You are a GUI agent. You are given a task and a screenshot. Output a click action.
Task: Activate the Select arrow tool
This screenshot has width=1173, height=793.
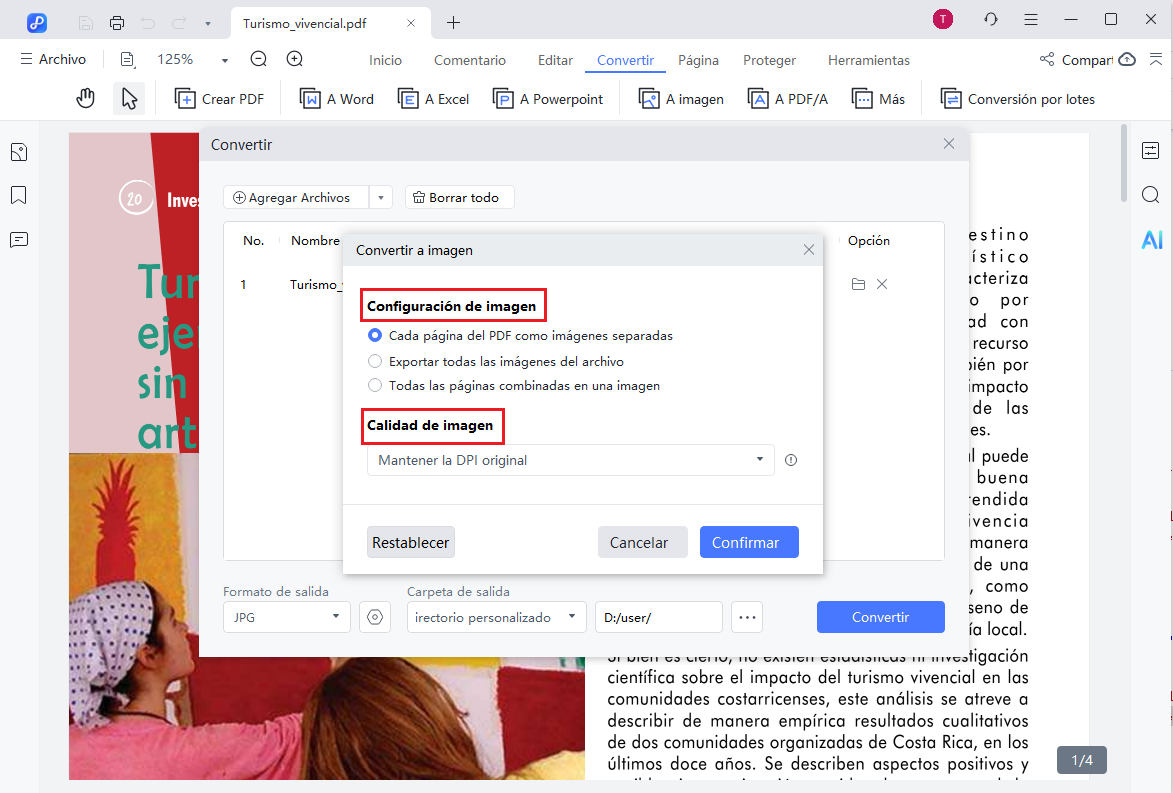[129, 98]
